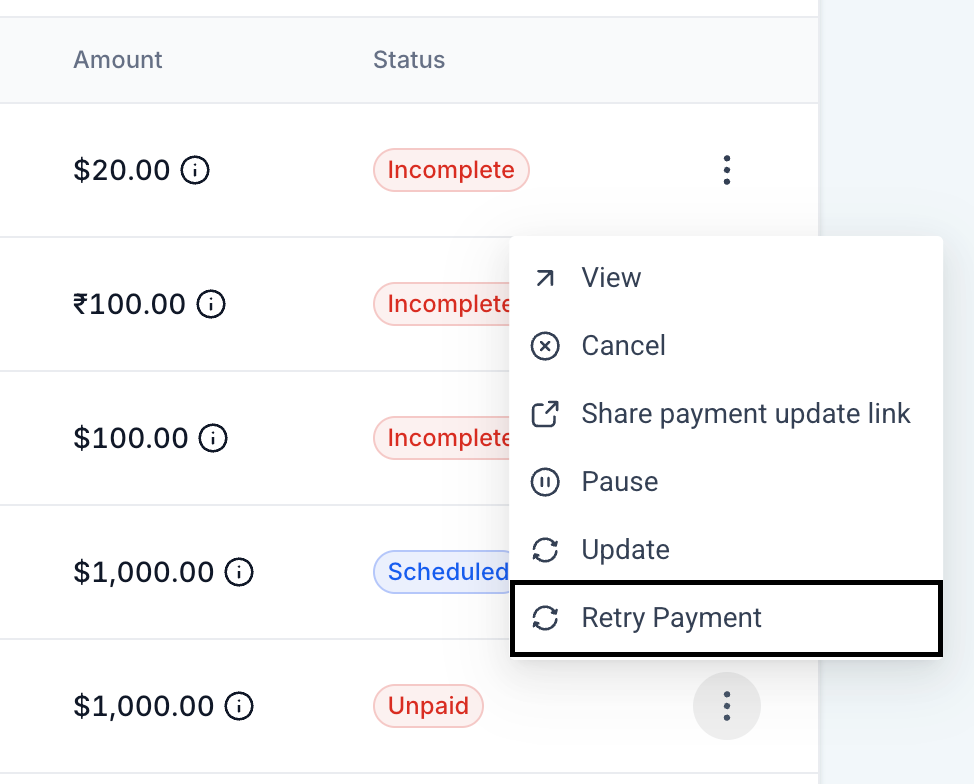Click info icon next to Unpaid row's $1,000.00
Viewport: 974px width, 784px height.
tap(239, 706)
